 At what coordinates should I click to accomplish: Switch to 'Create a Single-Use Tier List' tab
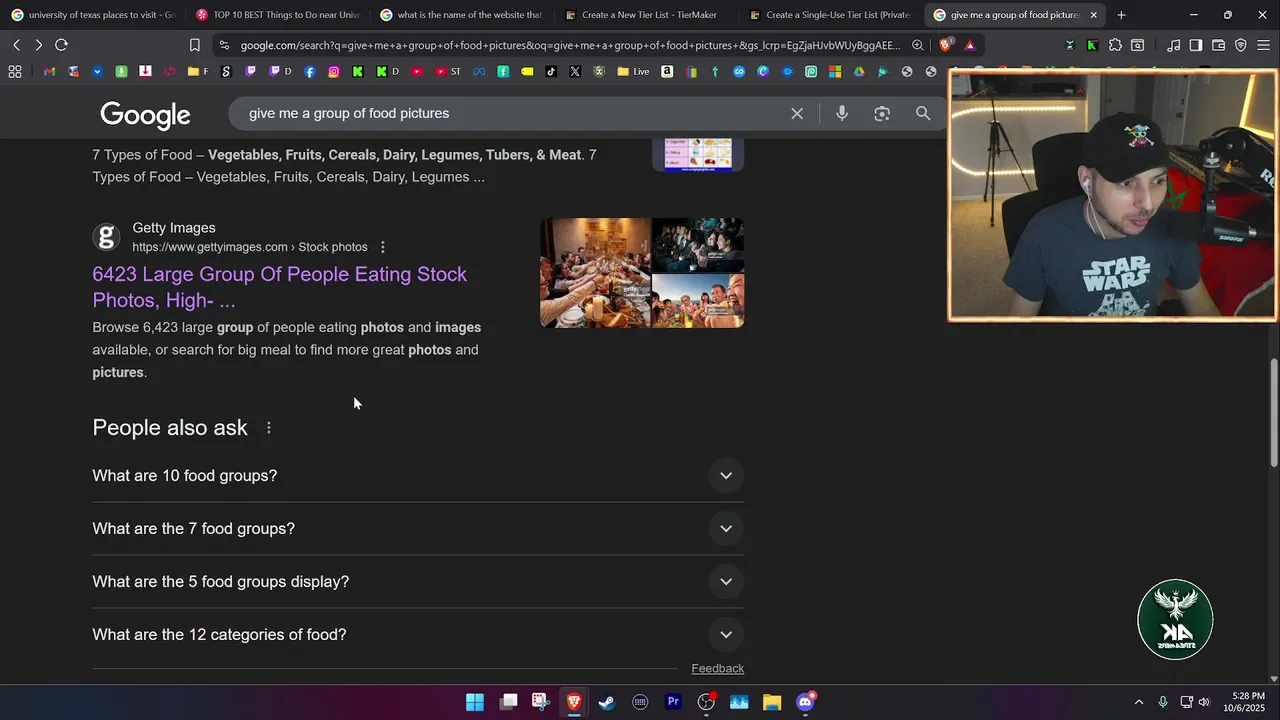(832, 15)
